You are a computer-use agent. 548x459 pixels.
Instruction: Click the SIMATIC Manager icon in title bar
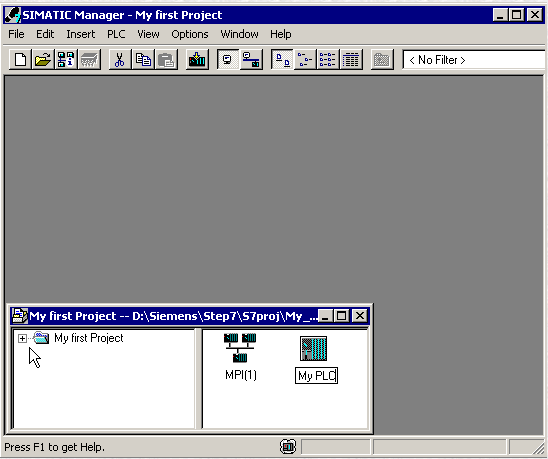point(13,15)
